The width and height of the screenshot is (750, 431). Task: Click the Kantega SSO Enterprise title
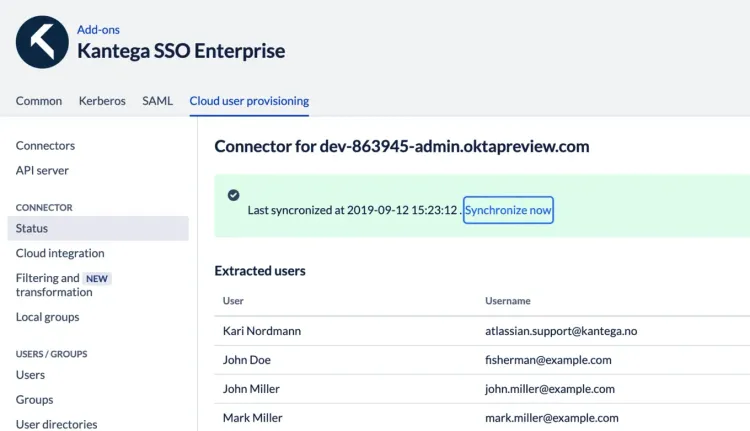181,51
